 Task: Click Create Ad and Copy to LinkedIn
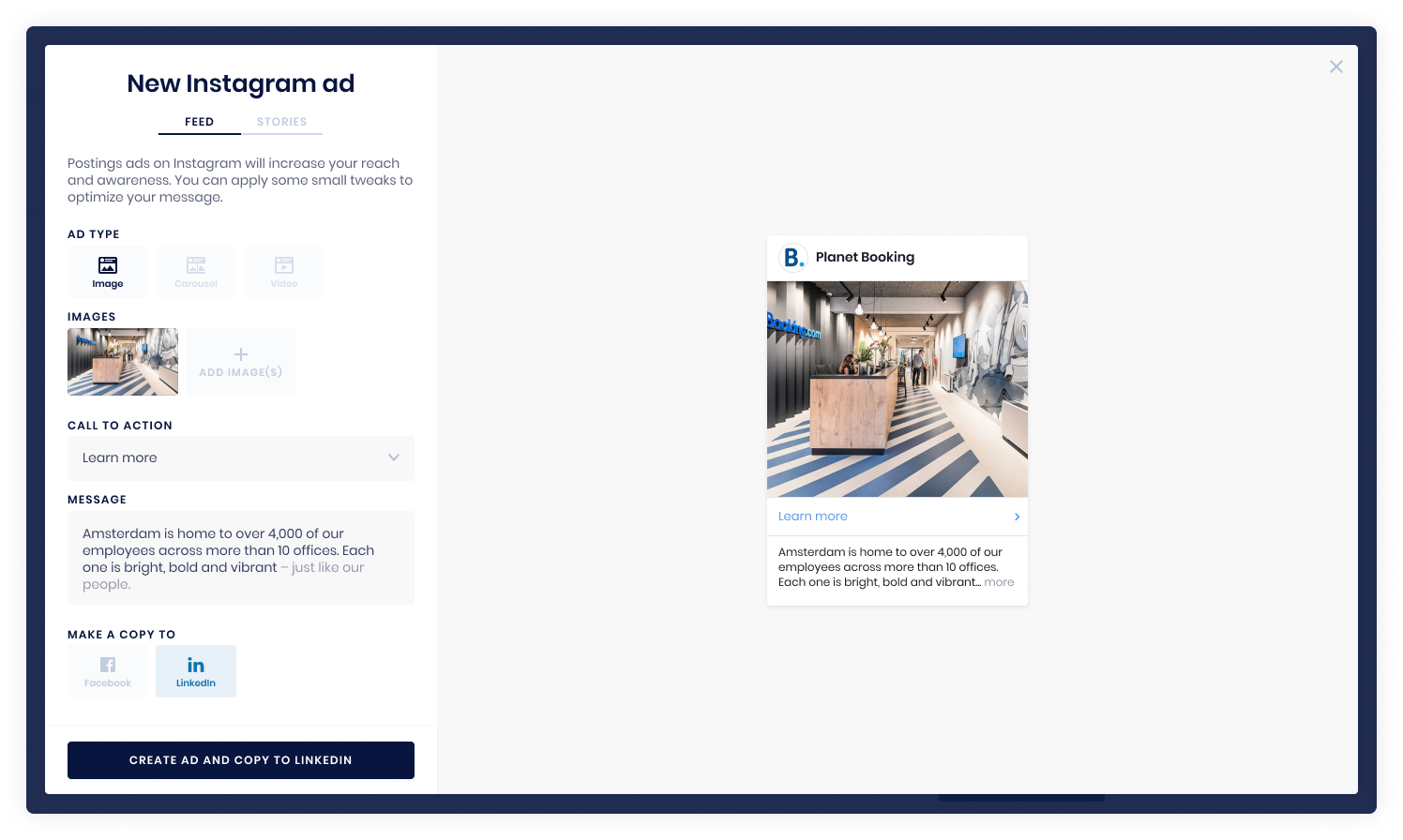241,760
